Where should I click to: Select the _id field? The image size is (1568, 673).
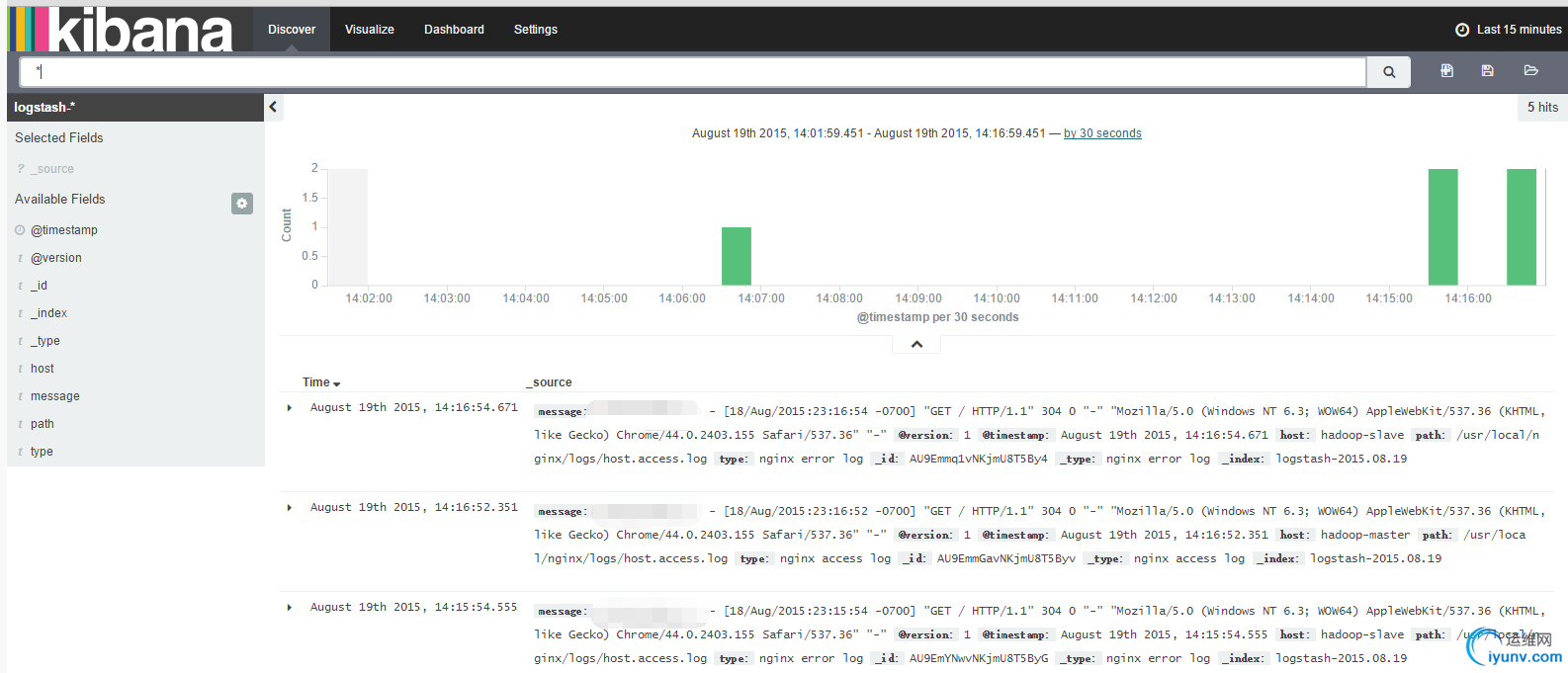(x=39, y=286)
